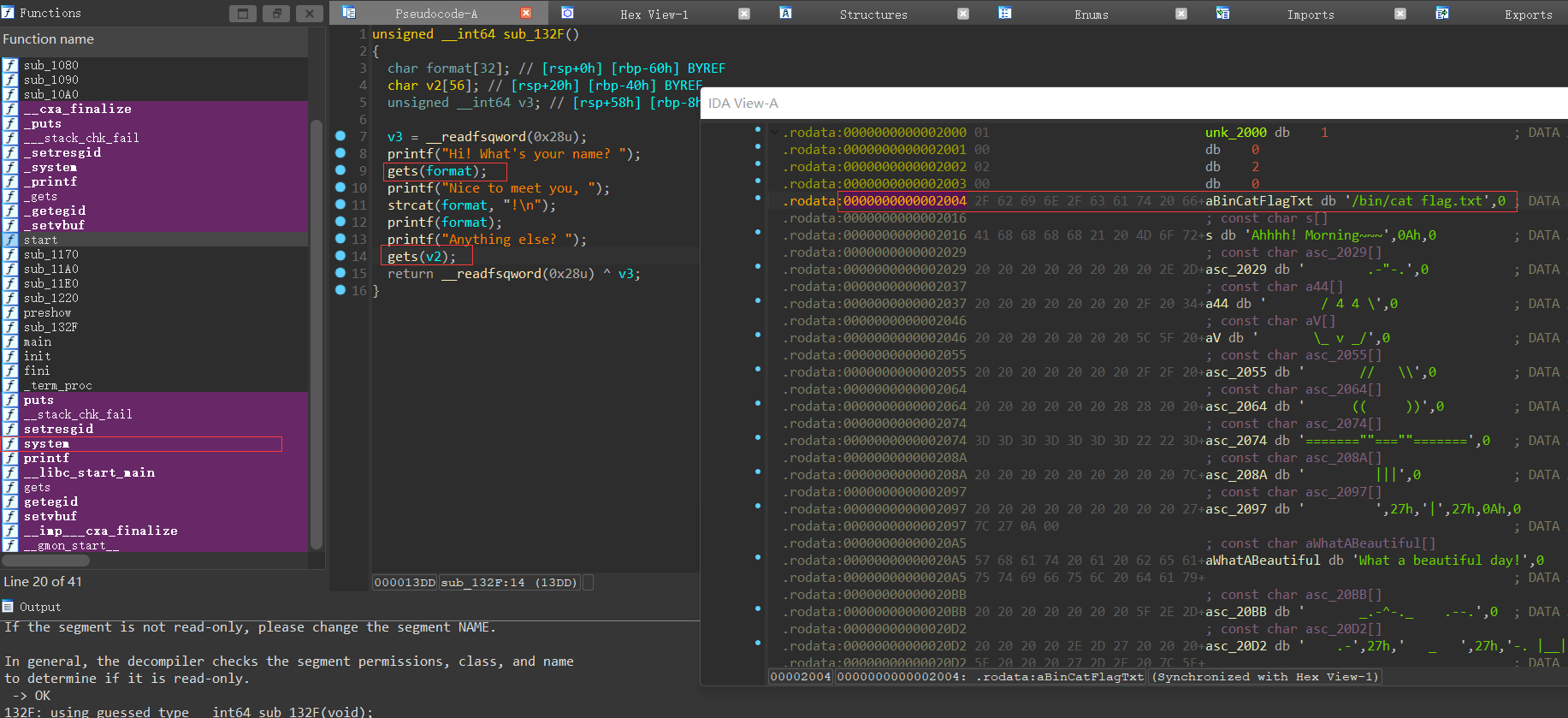This screenshot has width=1568, height=718.
Task: Click the Function name column header
Action: 154,39
